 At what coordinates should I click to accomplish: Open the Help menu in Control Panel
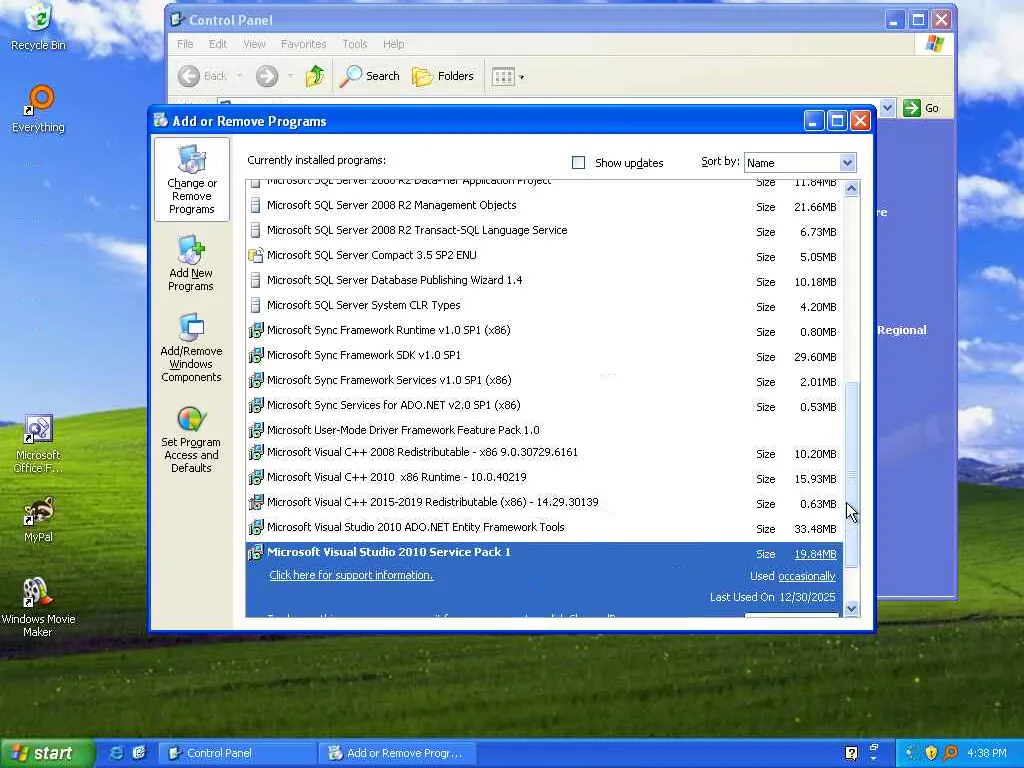tap(393, 44)
